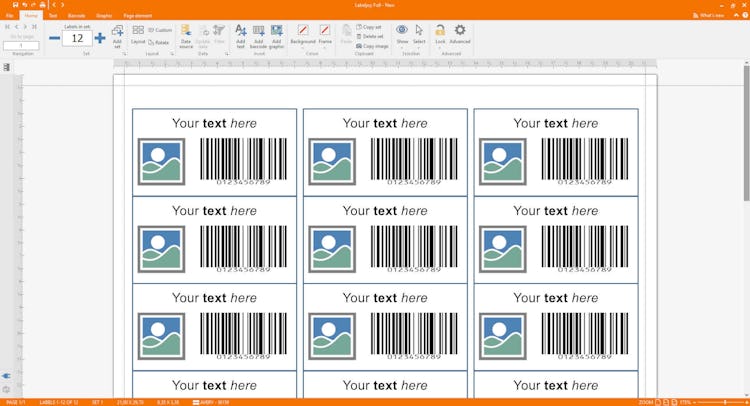Click the Go to page number field
This screenshot has height=406, width=750.
coord(21,45)
